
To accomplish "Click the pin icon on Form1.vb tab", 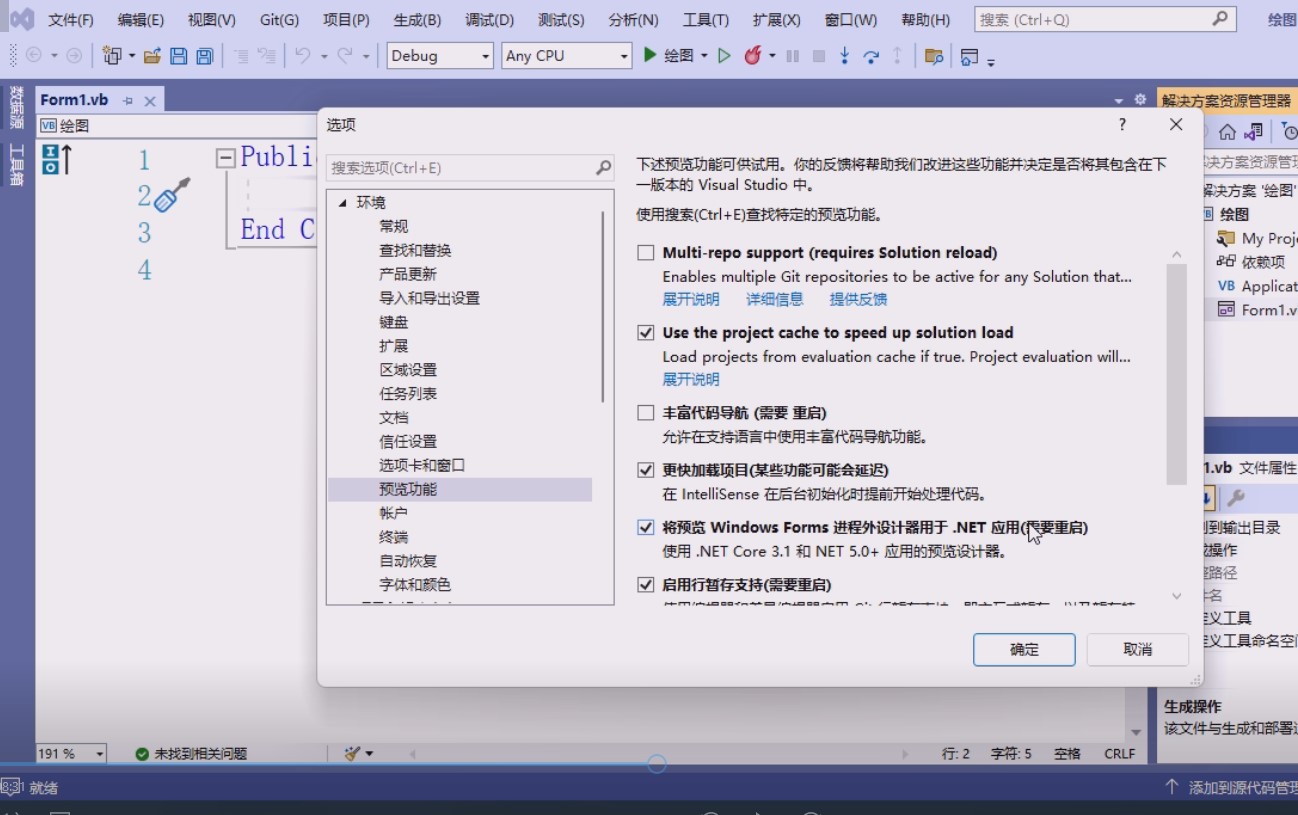I will (128, 100).
